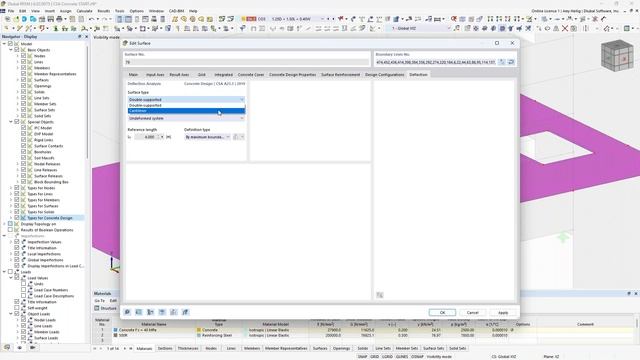The width and height of the screenshot is (640, 360).
Task: Toggle the Nodes checkbox in the navigator
Action: (x=24, y=56)
